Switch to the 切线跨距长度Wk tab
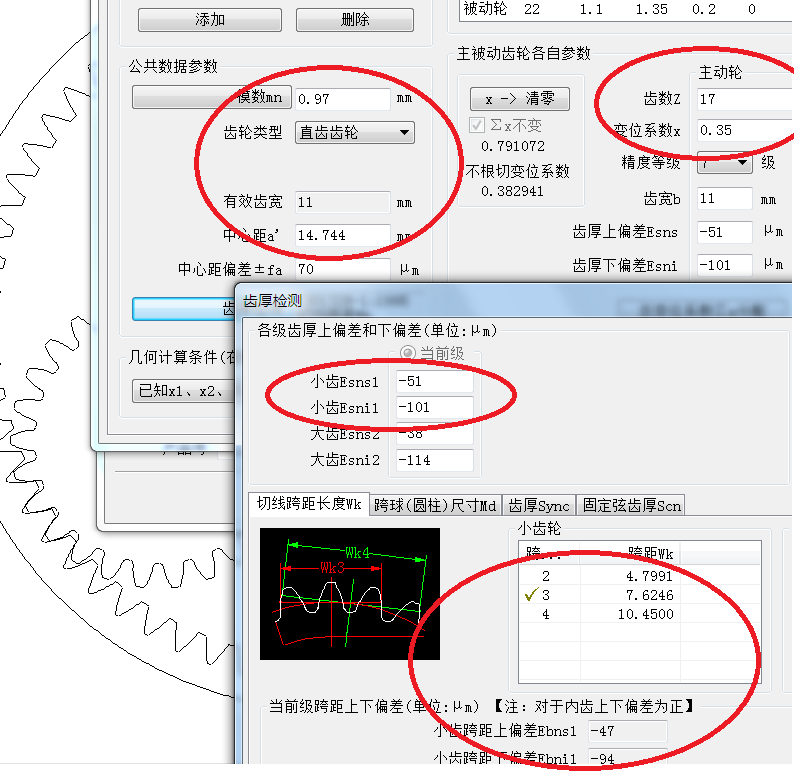 tap(309, 504)
